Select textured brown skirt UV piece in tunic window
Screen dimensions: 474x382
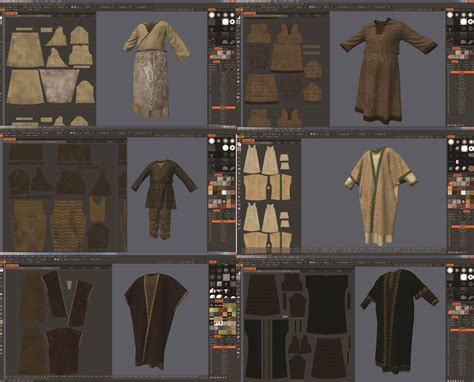pos(262,88)
